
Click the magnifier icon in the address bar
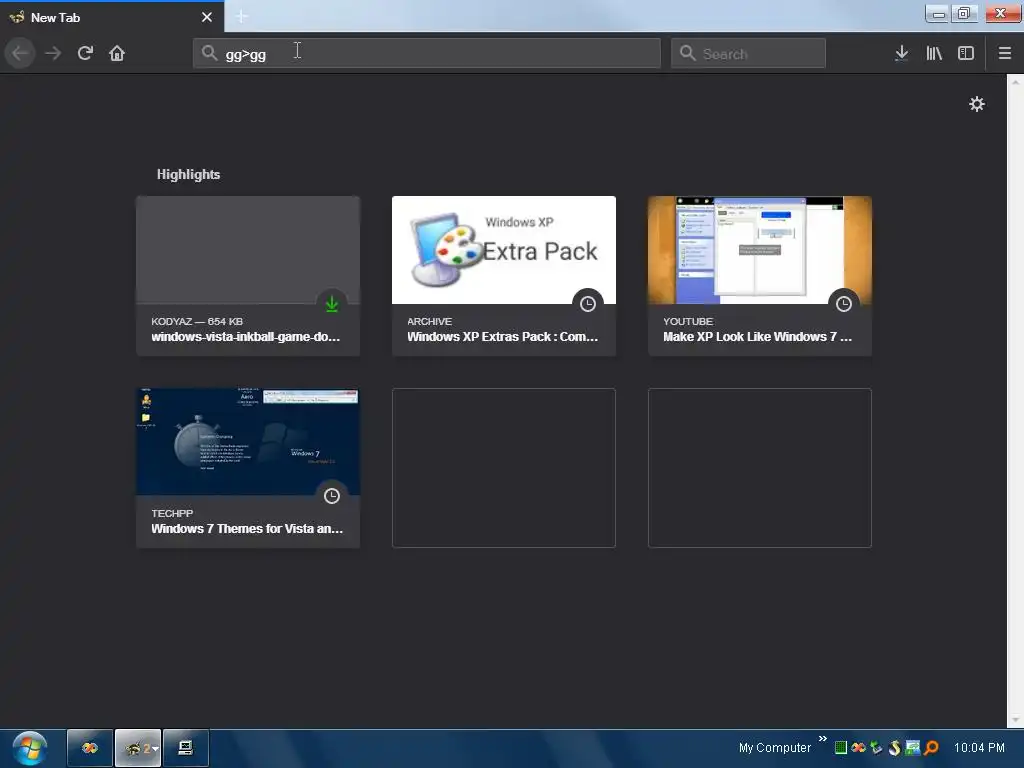[209, 53]
